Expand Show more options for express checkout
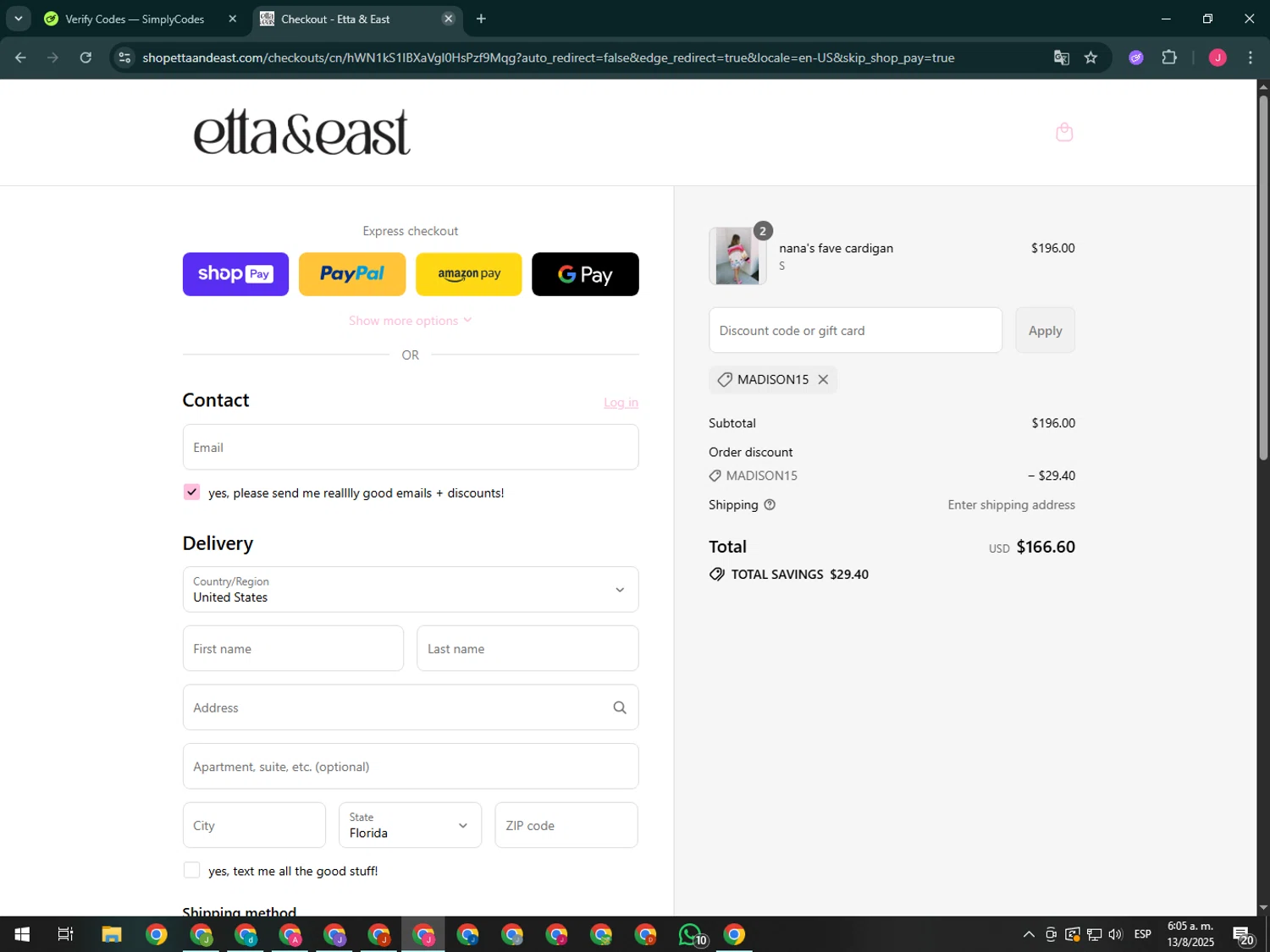 click(411, 321)
